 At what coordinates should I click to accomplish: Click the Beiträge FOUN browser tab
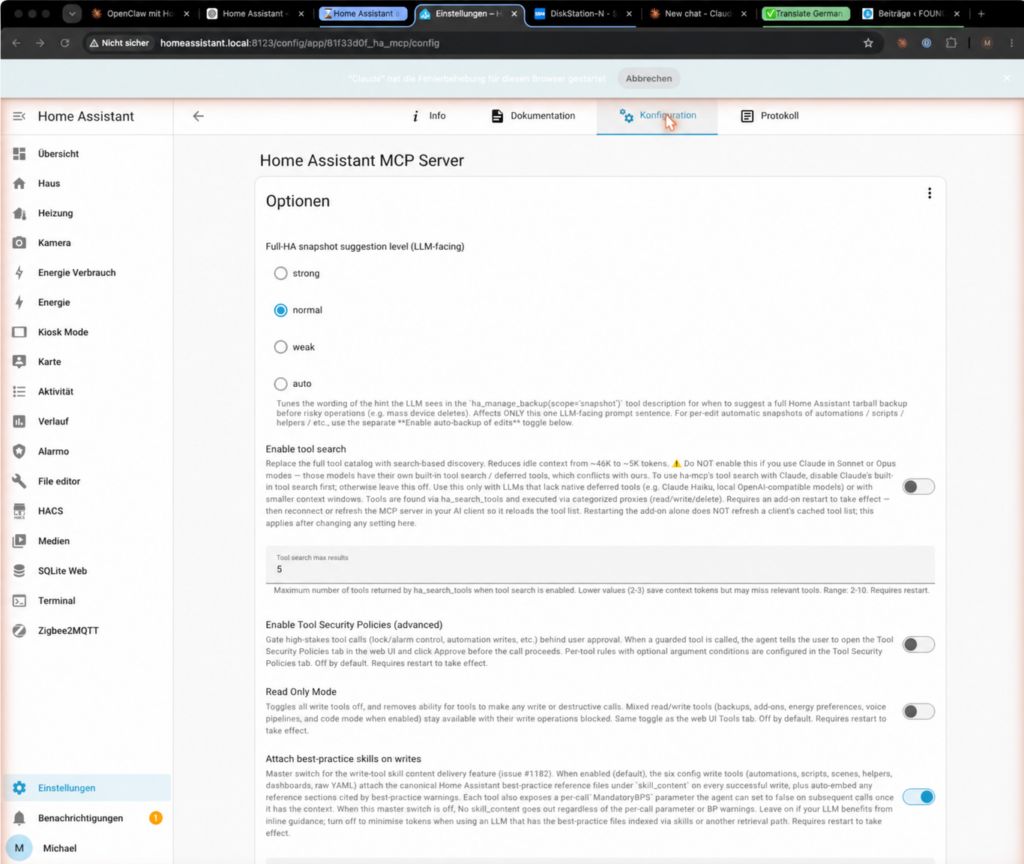tap(910, 13)
